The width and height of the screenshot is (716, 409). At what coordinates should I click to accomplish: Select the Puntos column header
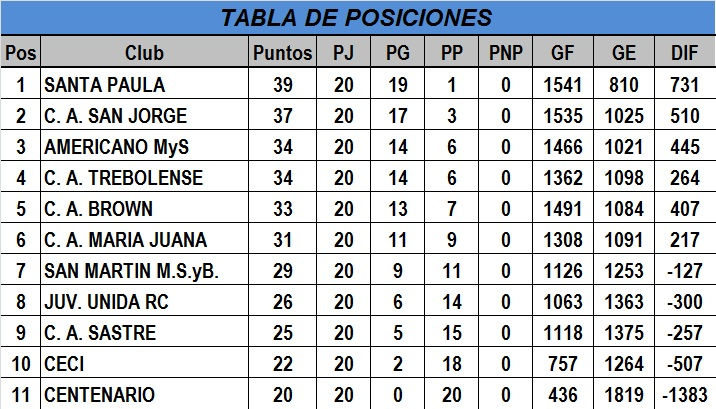(283, 52)
